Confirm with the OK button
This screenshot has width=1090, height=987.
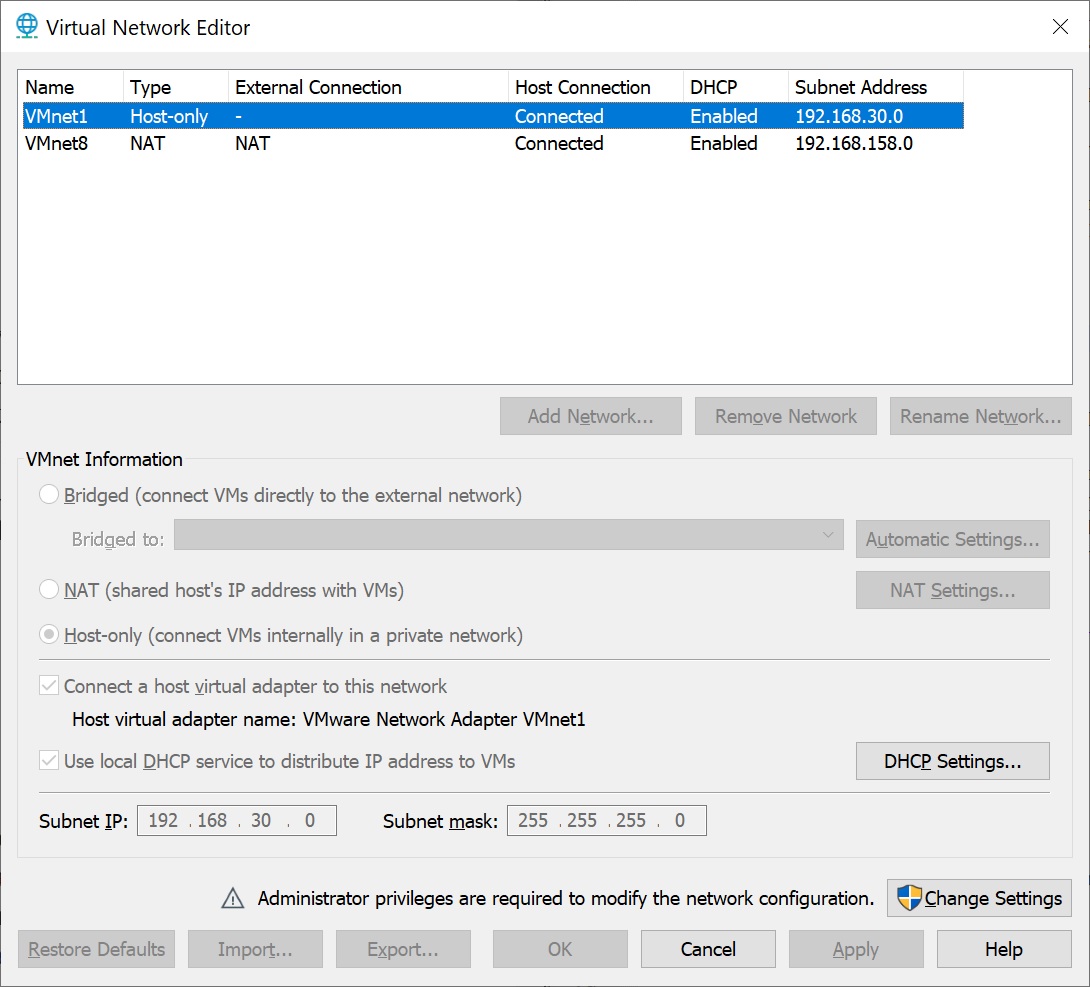click(x=560, y=949)
